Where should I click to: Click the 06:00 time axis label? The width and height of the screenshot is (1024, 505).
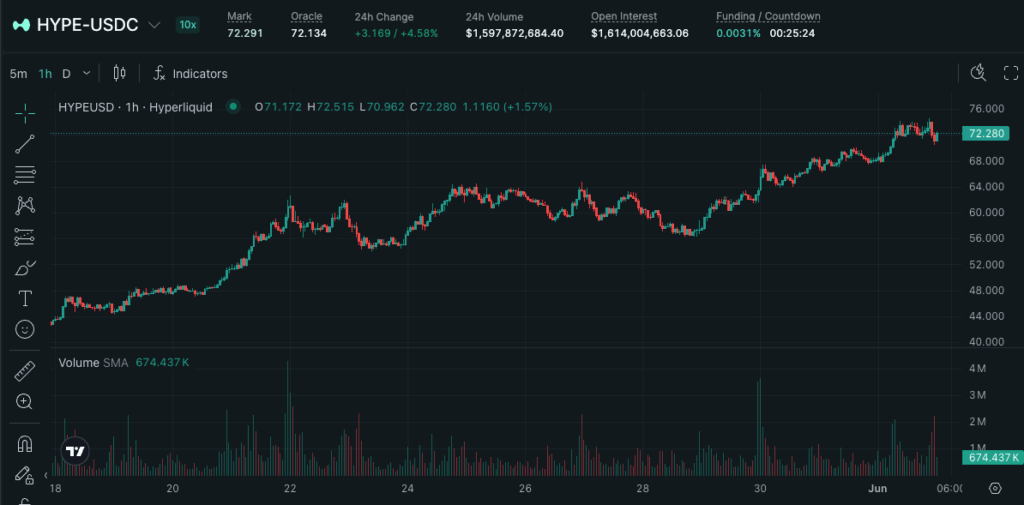[x=950, y=488]
